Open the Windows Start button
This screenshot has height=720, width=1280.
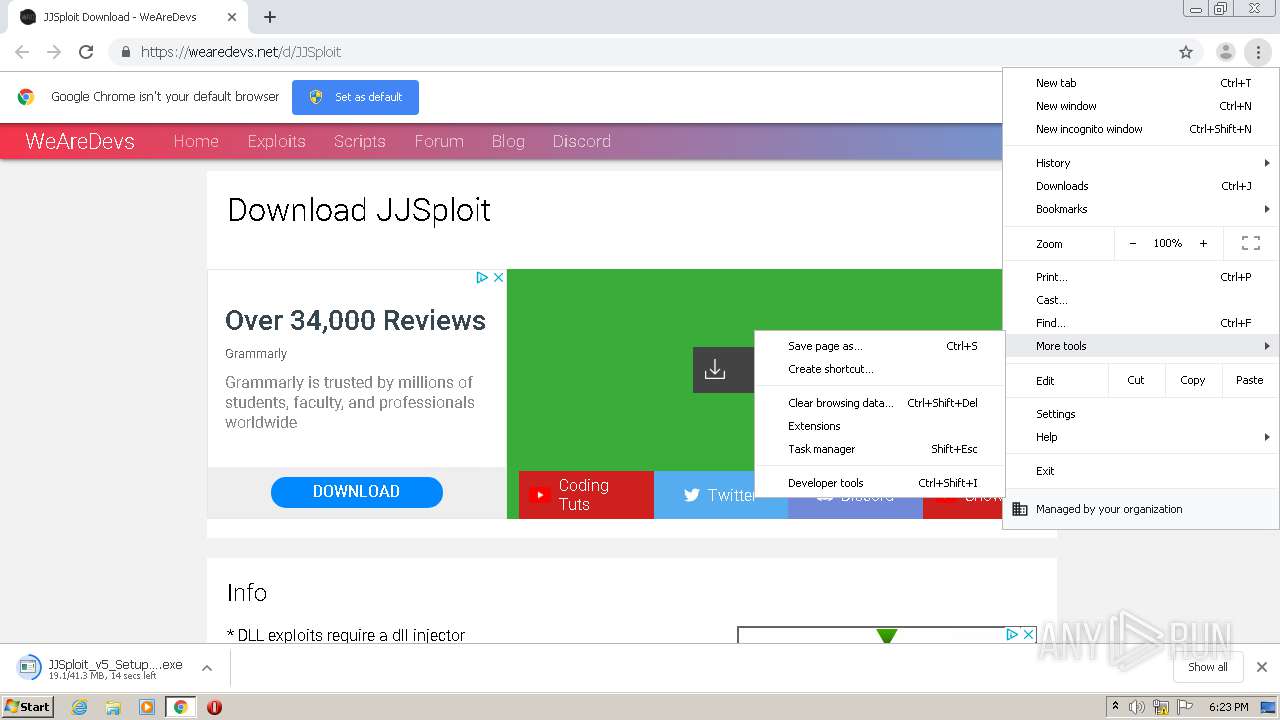tap(27, 707)
